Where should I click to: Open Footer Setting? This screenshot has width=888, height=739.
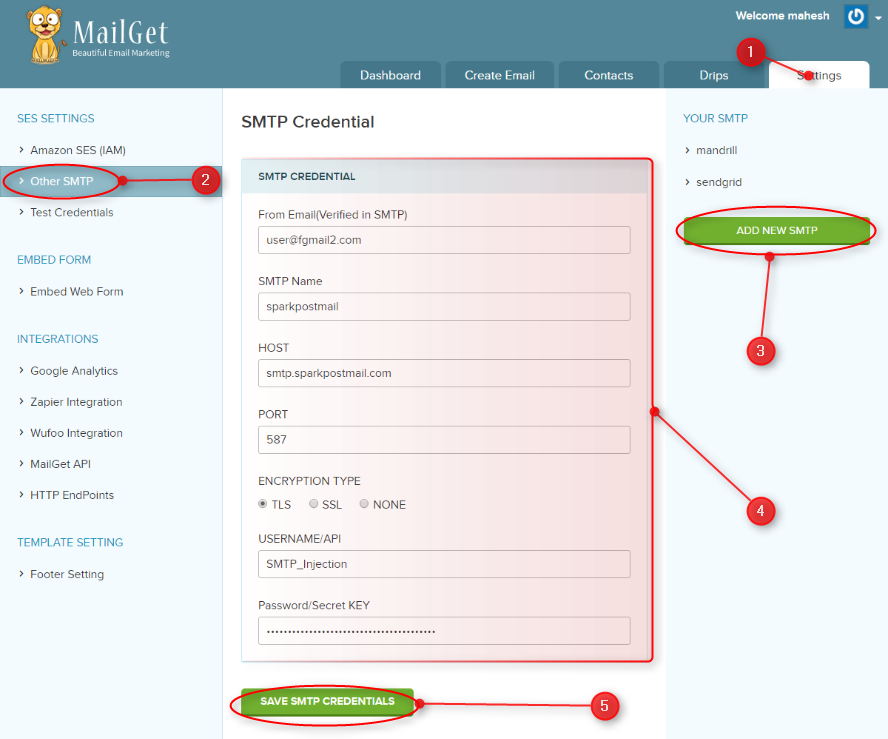tap(67, 574)
